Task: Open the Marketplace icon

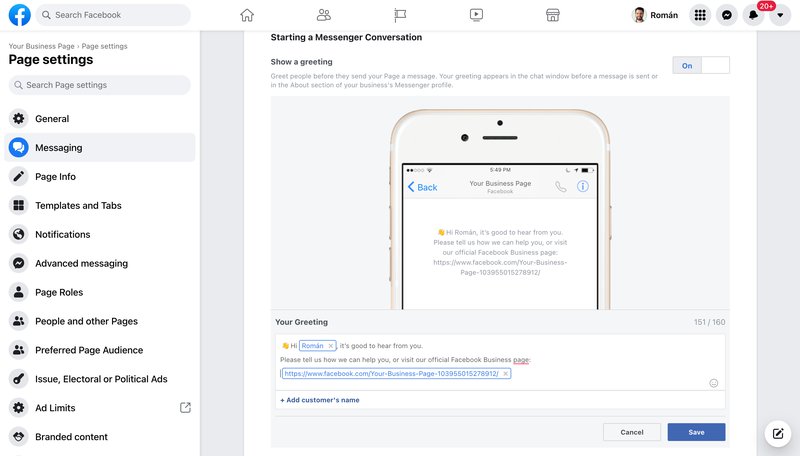Action: tap(553, 15)
